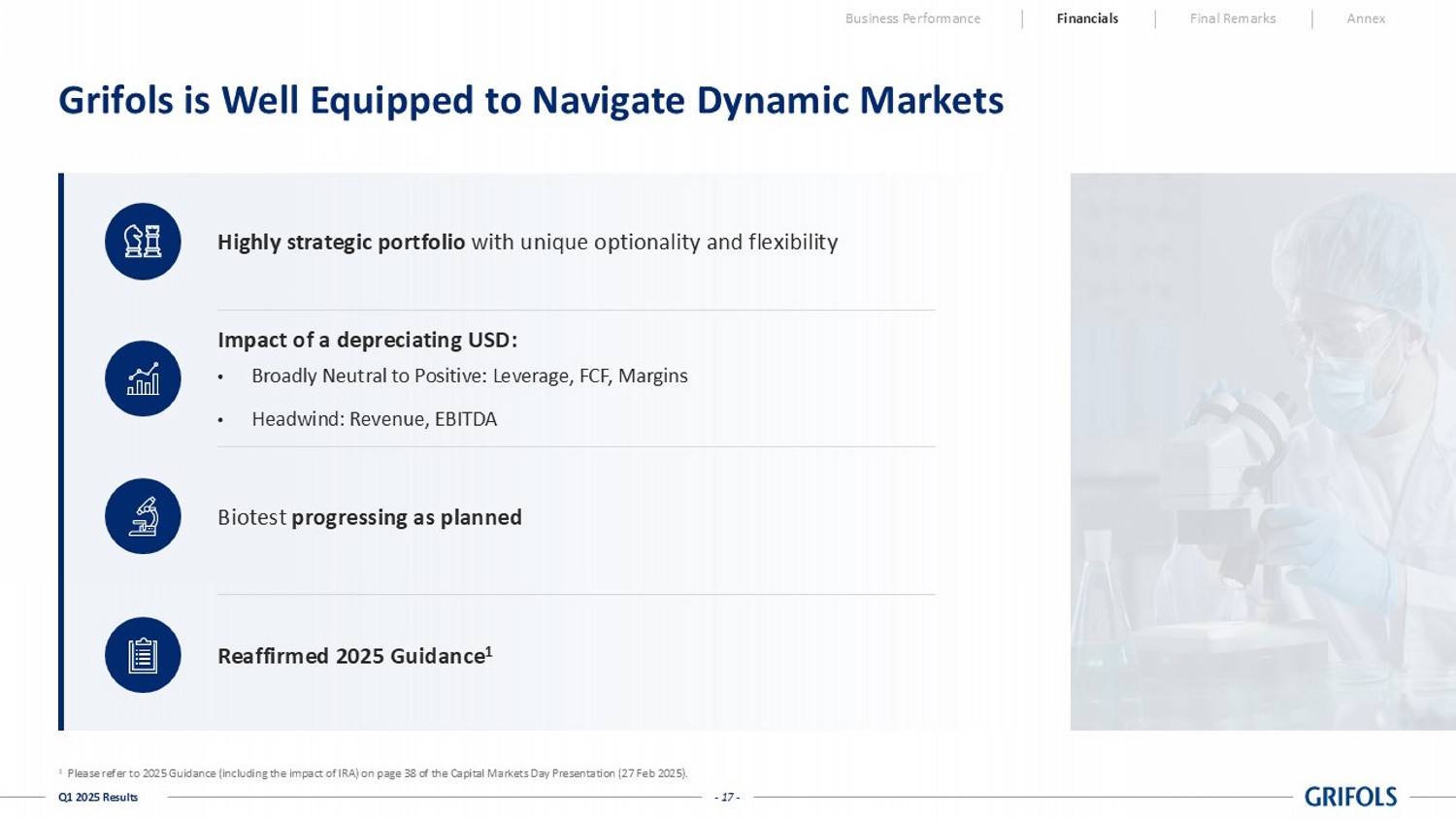Select the 'Headwind: Revenue, EBITDA' bullet

coord(374,419)
